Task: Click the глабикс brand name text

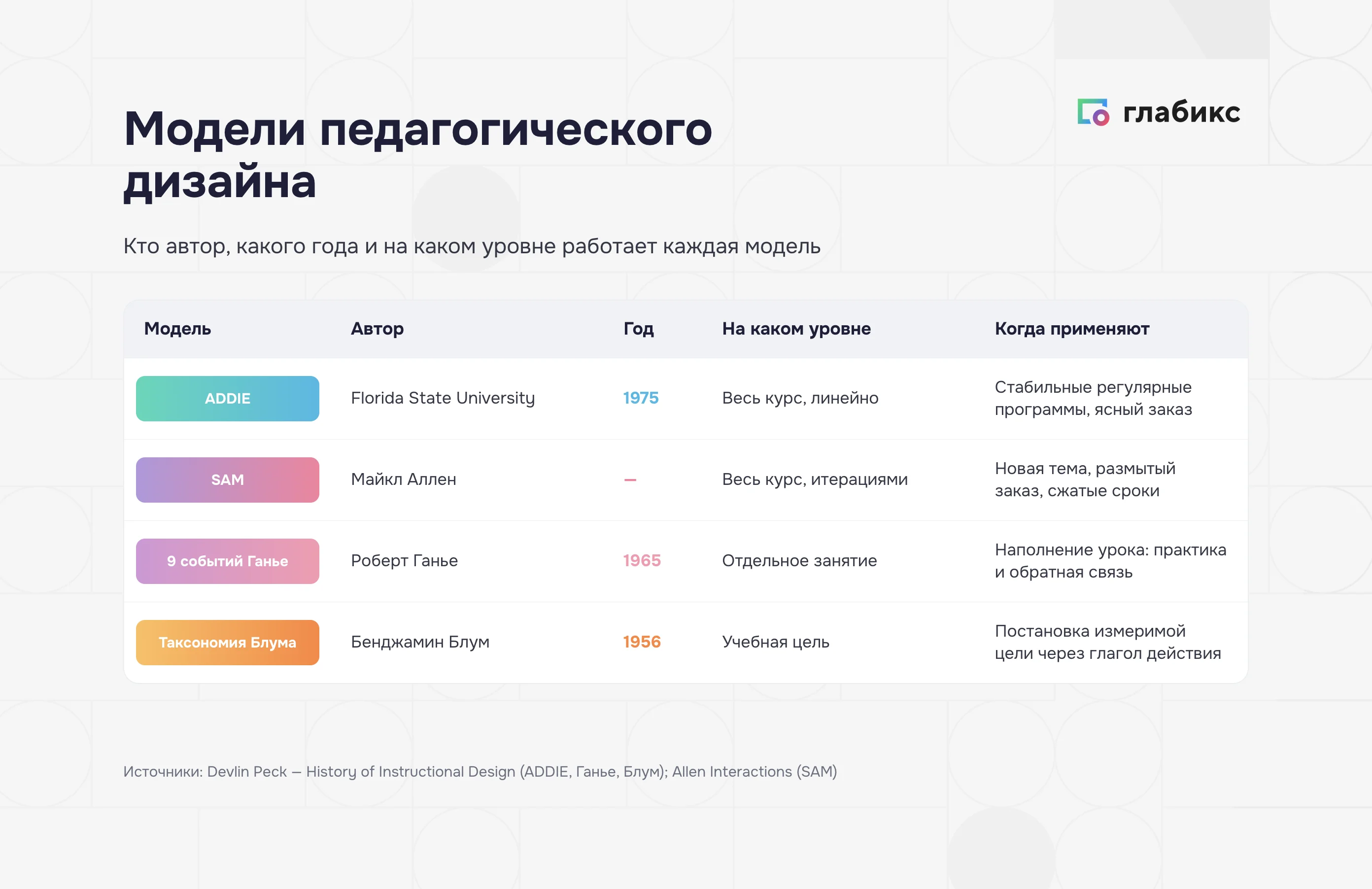Action: [1181, 112]
